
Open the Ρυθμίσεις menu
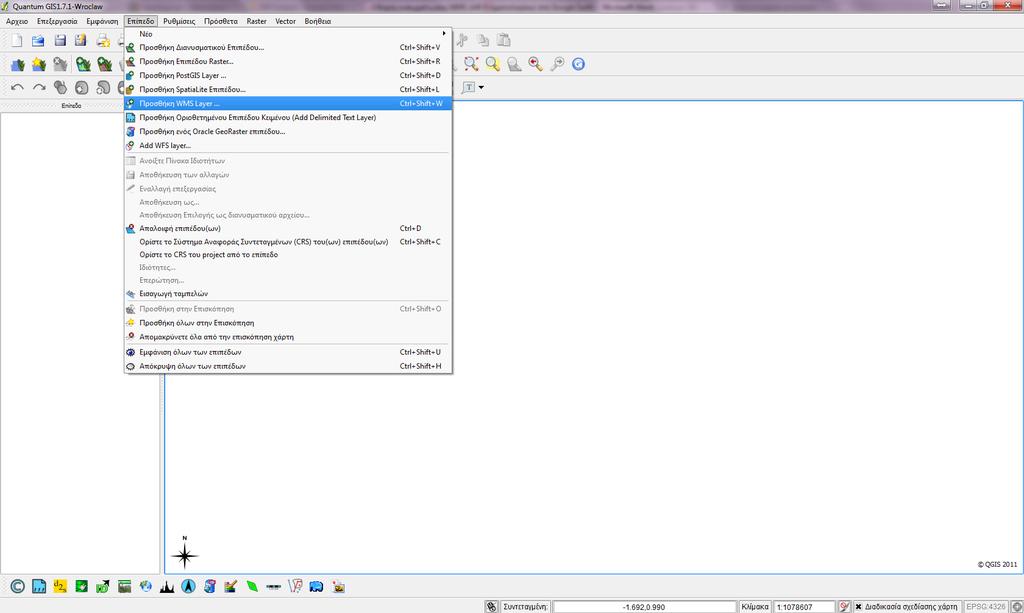click(x=179, y=21)
